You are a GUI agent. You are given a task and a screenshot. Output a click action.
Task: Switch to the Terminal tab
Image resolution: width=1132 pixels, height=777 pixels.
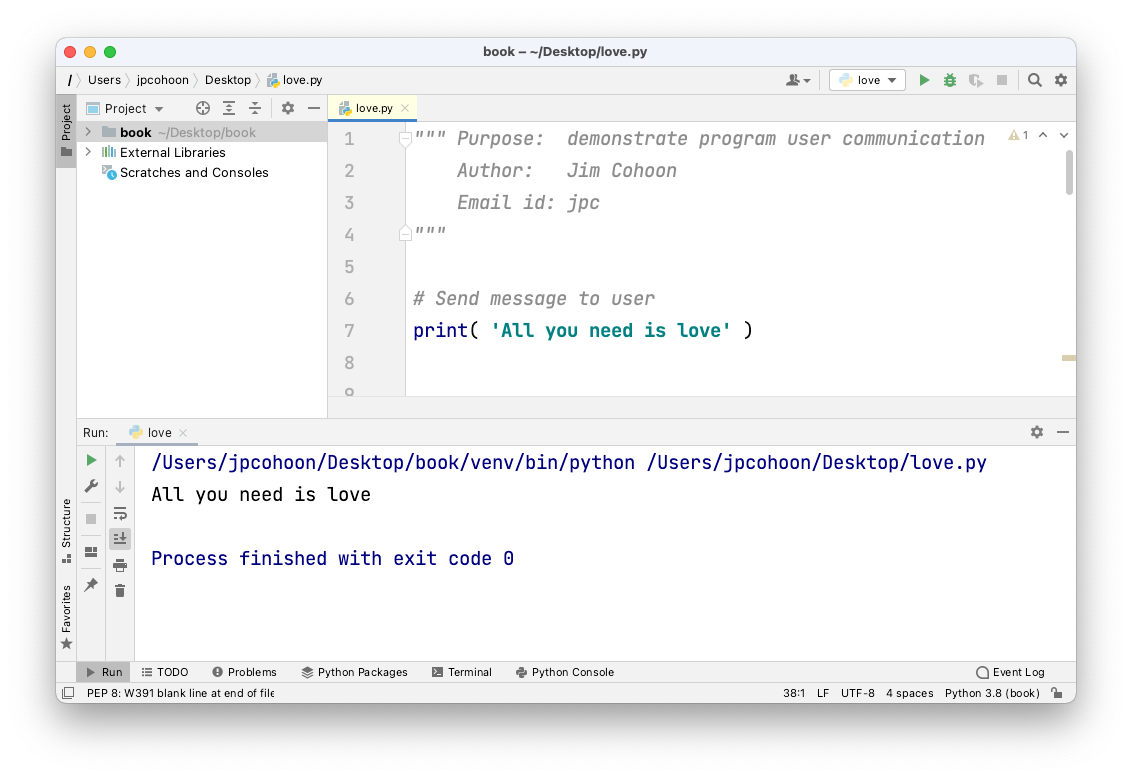coord(461,672)
